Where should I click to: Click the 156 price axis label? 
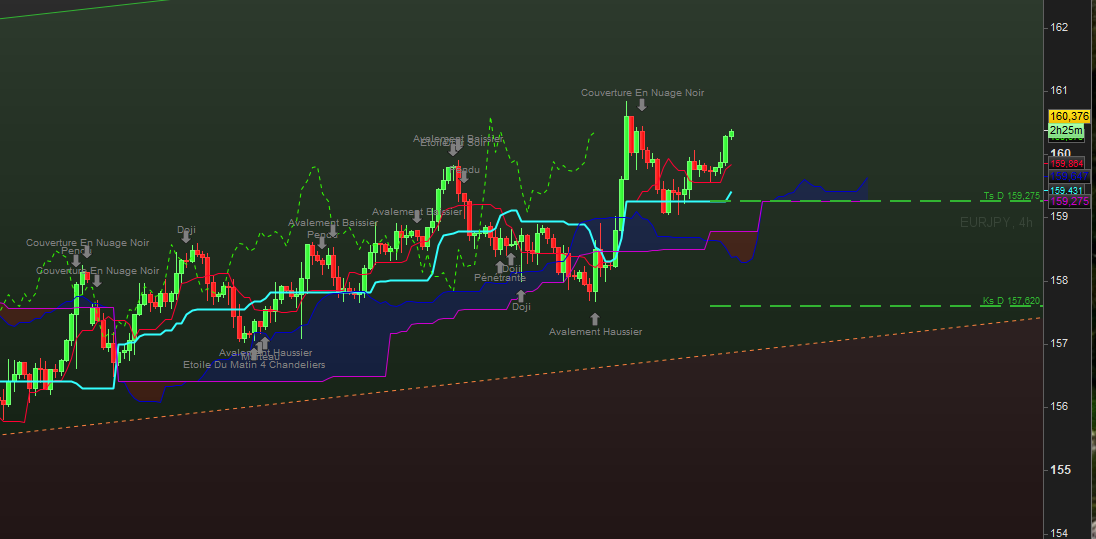(1059, 406)
